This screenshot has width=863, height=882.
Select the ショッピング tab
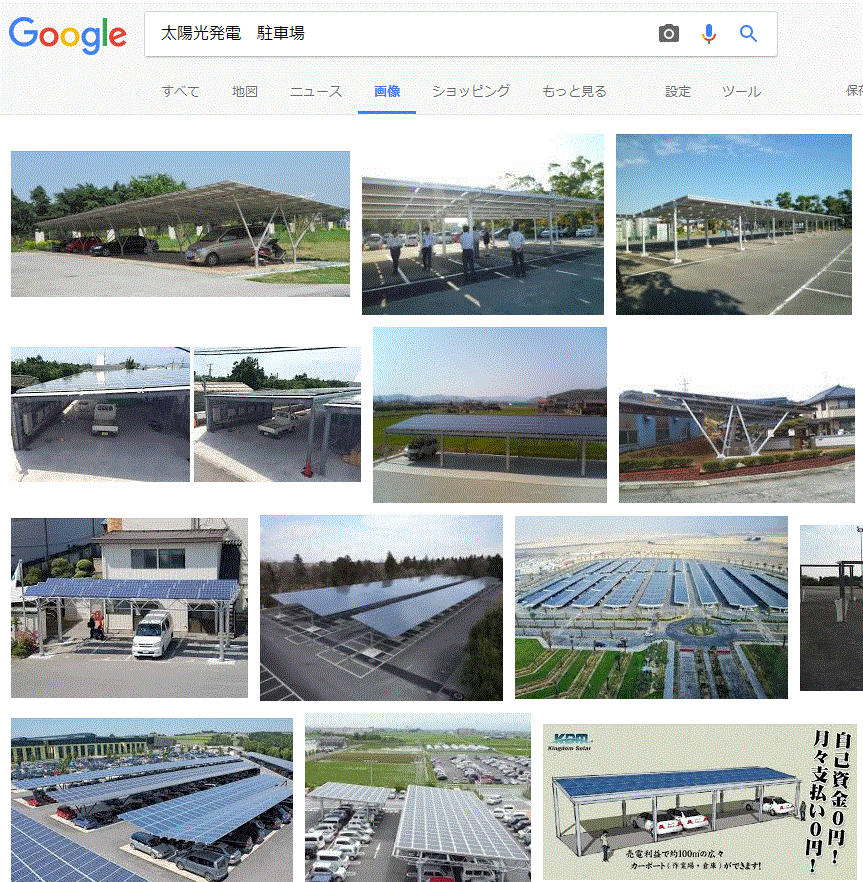pos(471,91)
